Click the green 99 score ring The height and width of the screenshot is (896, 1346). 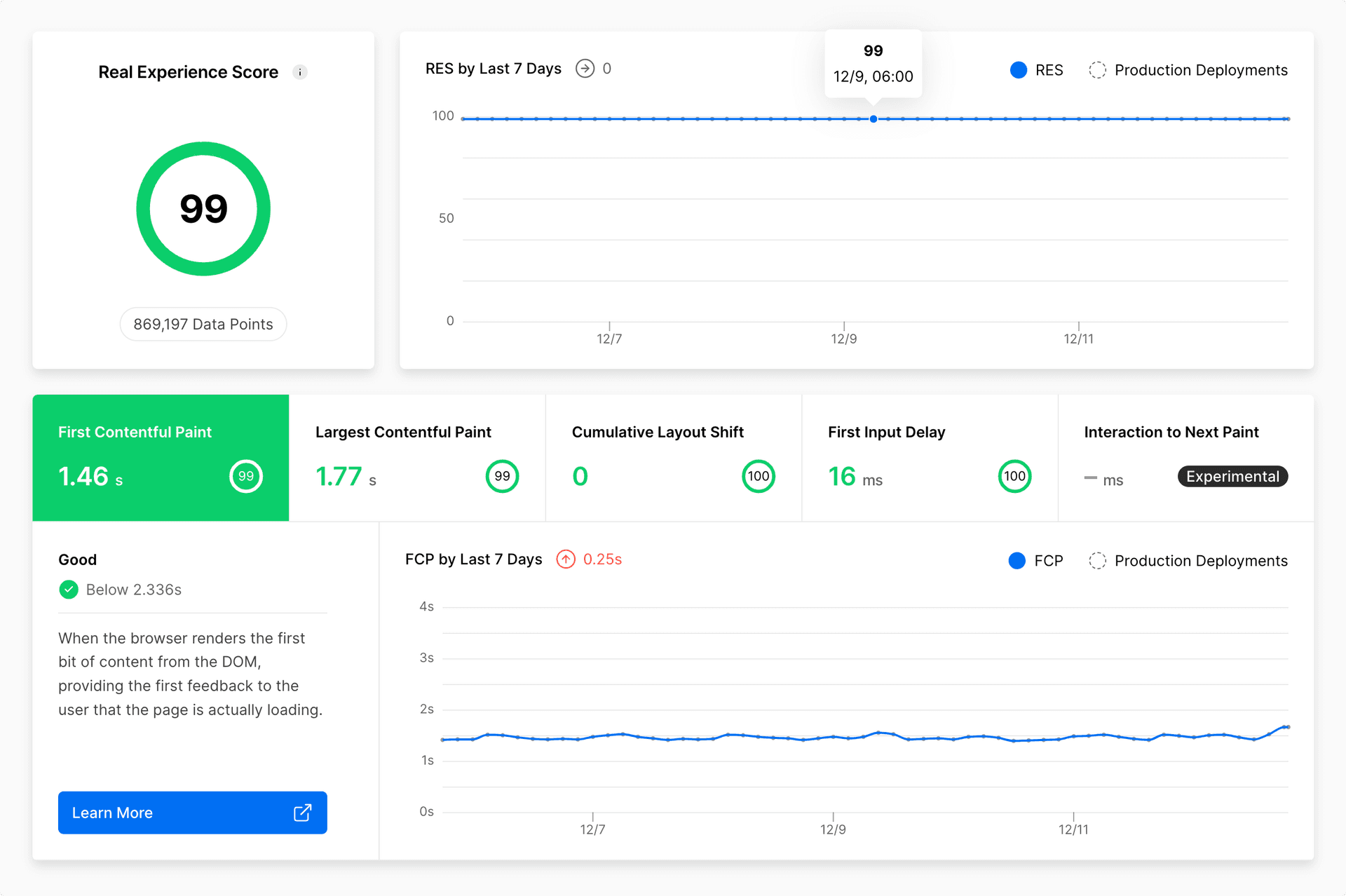(203, 208)
